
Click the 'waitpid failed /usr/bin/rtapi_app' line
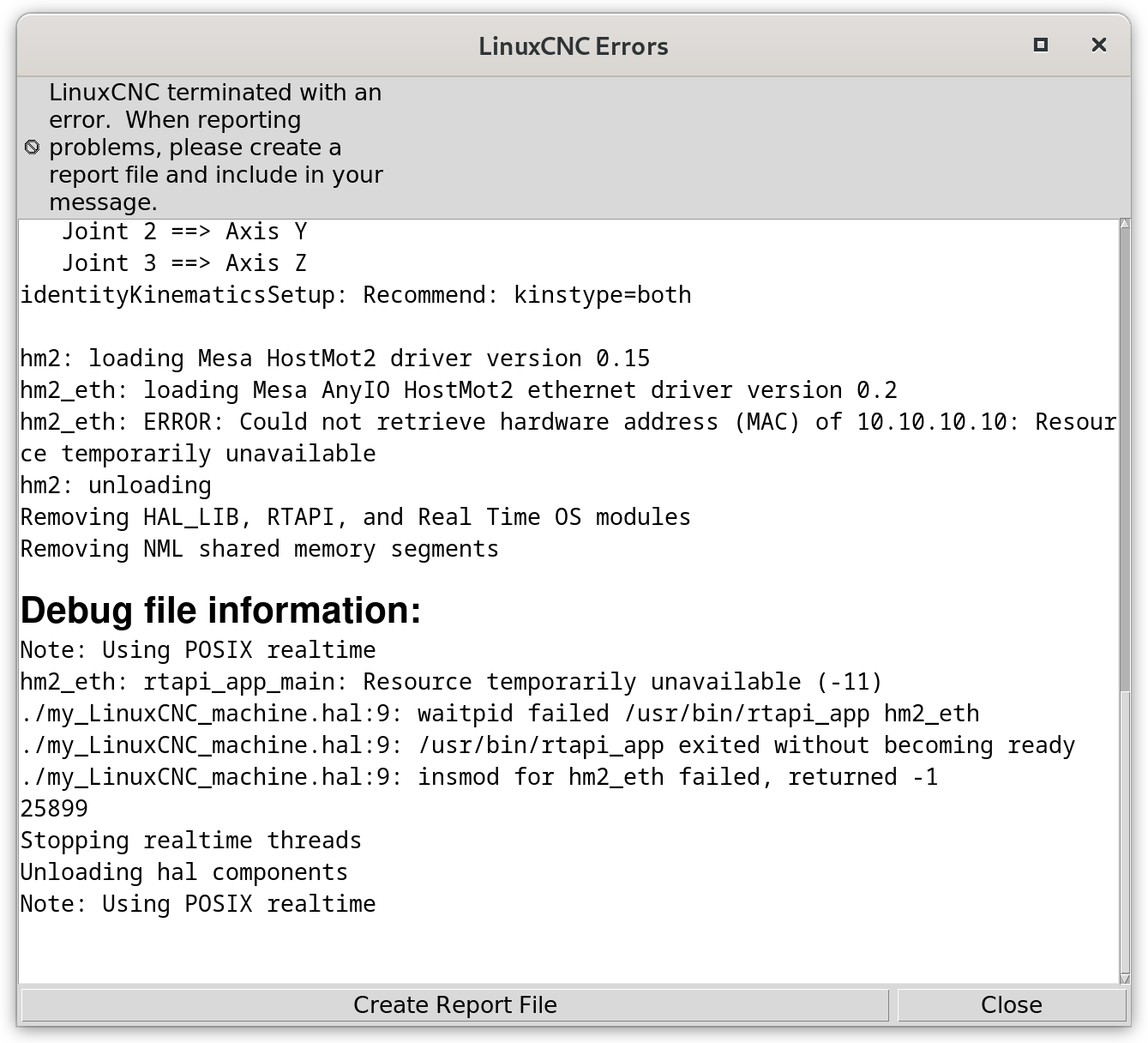(x=500, y=714)
